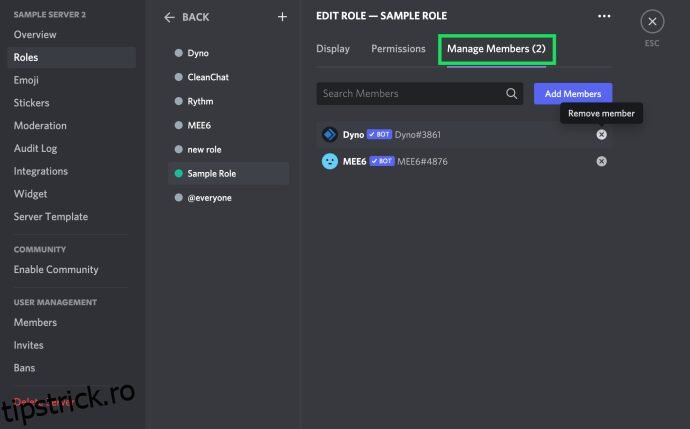Switch to the Display tab
Image resolution: width=690 pixels, height=429 pixels.
pyautogui.click(x=333, y=48)
